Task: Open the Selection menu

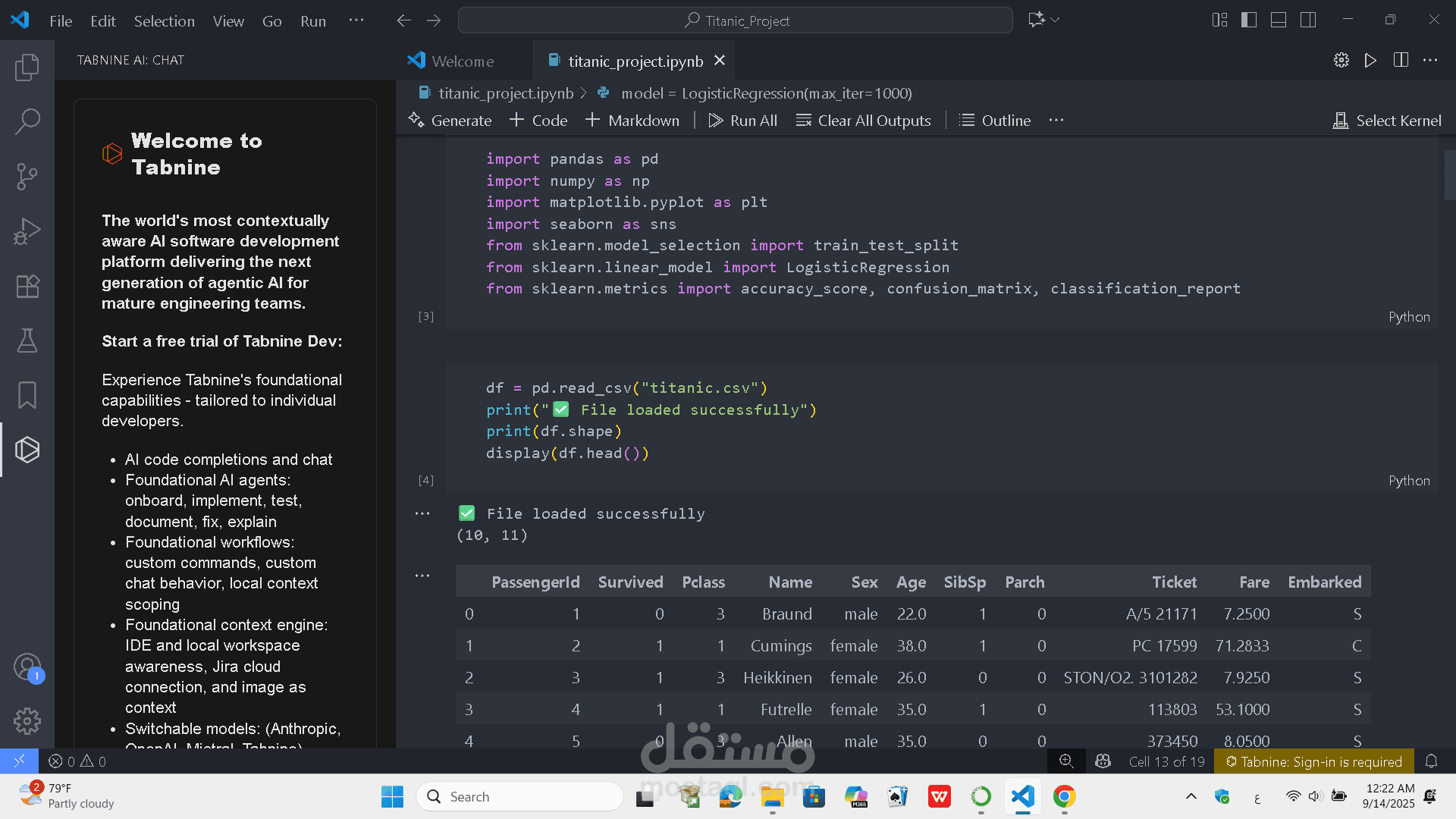Action: click(165, 21)
